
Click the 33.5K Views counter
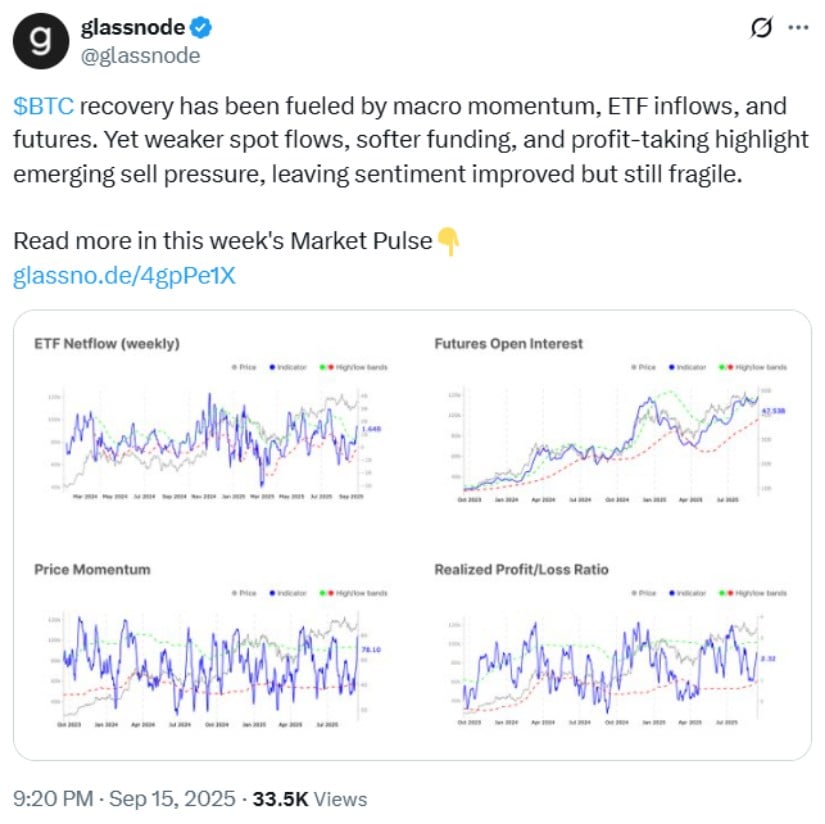(x=310, y=799)
